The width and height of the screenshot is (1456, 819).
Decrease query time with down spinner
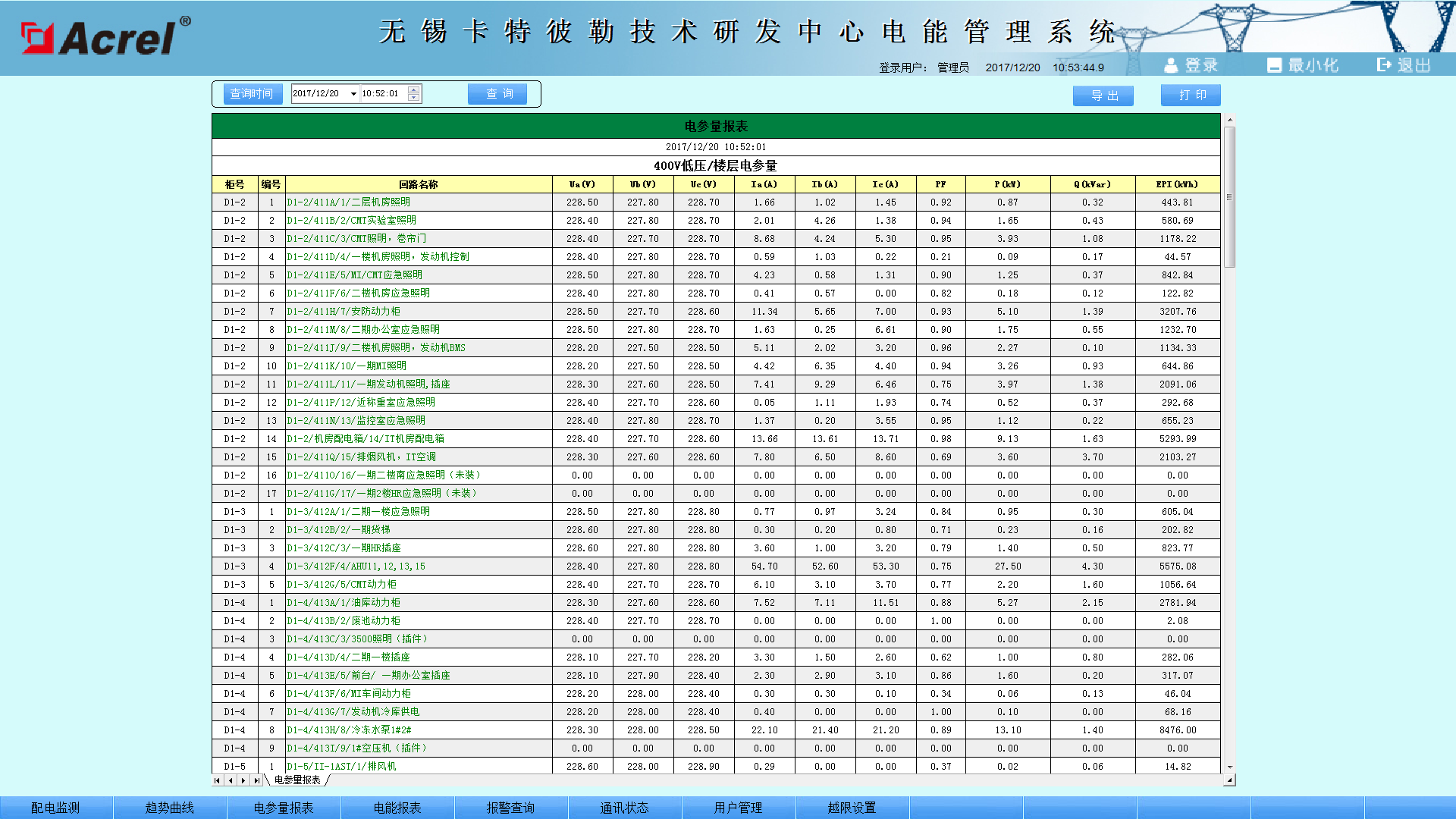pyautogui.click(x=413, y=98)
